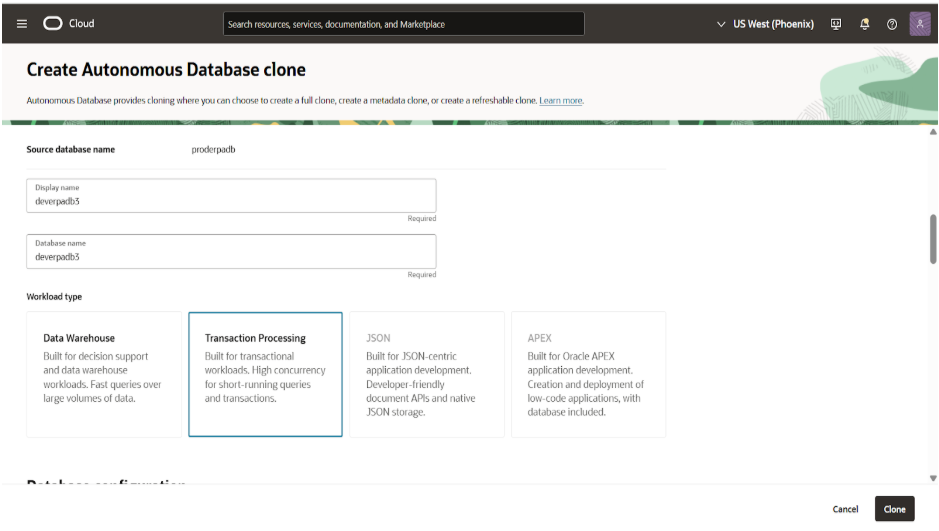This screenshot has width=939, height=531.
Task: Open the Cloud Shell developer tools icon
Action: 836,24
